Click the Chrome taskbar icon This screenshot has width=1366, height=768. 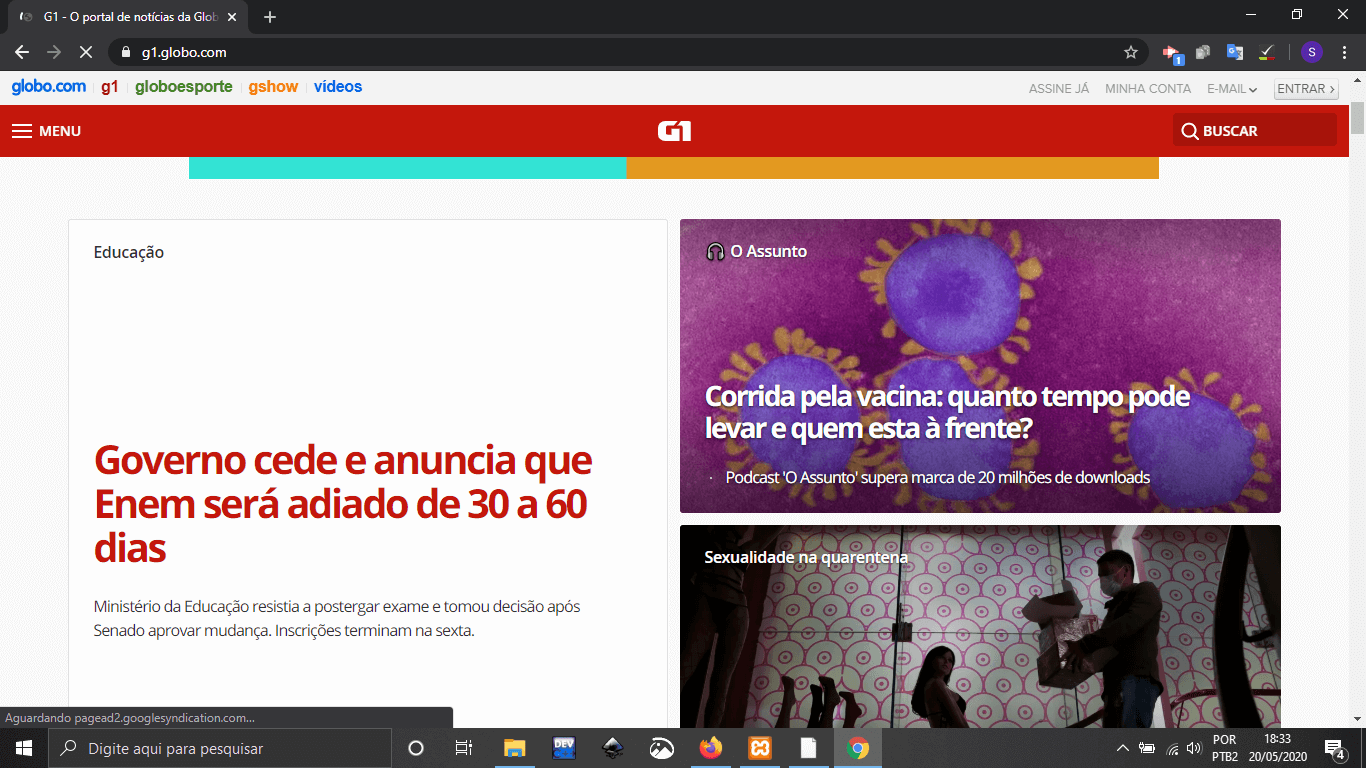(x=858, y=748)
